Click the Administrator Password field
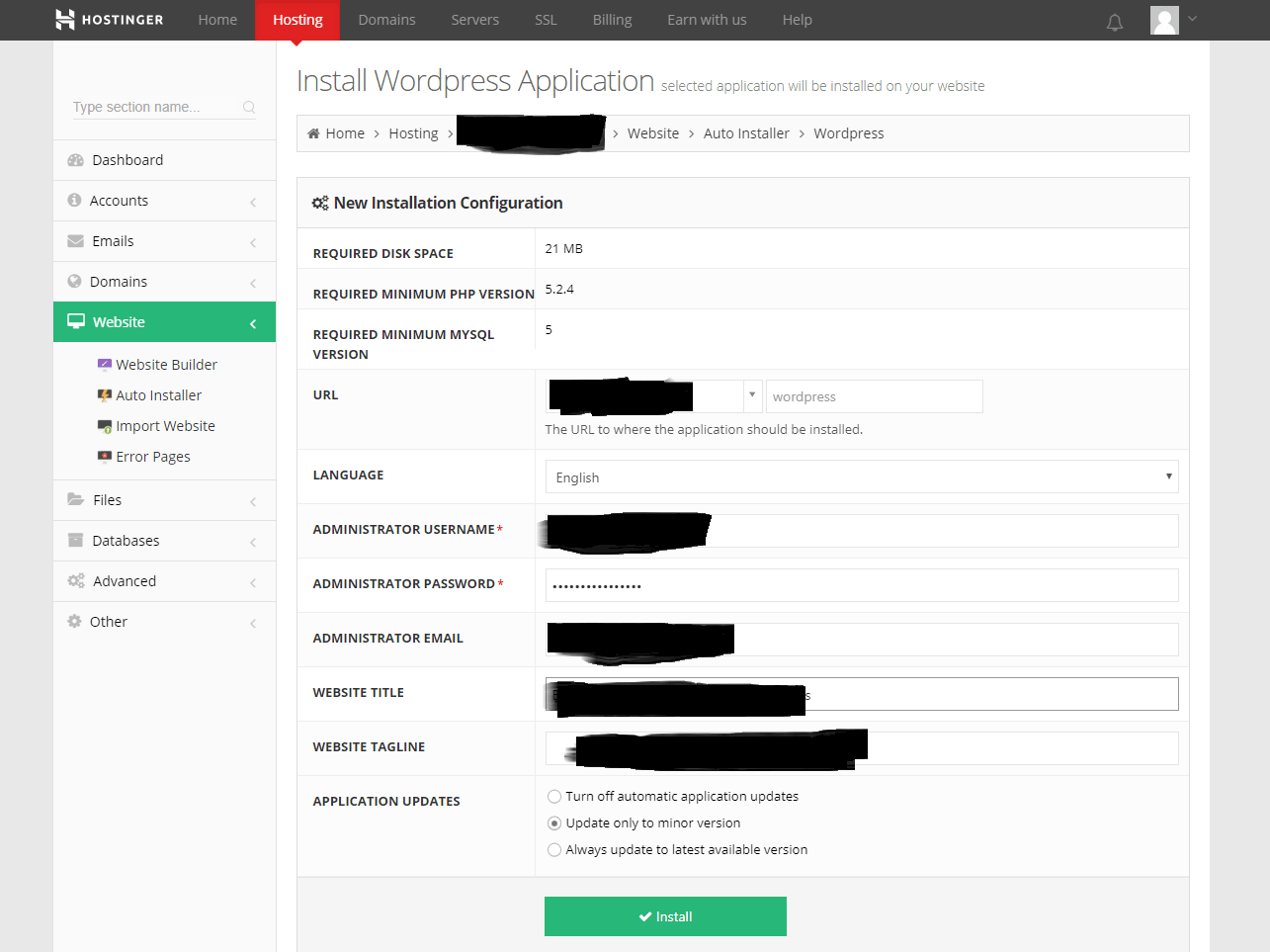 (862, 585)
